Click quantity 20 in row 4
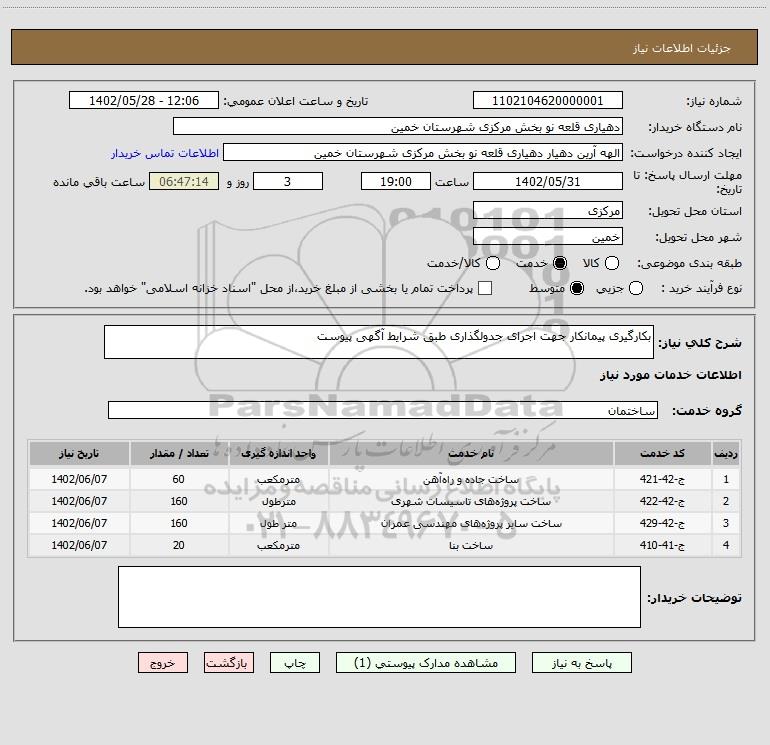The image size is (770, 745). pyautogui.click(x=179, y=545)
